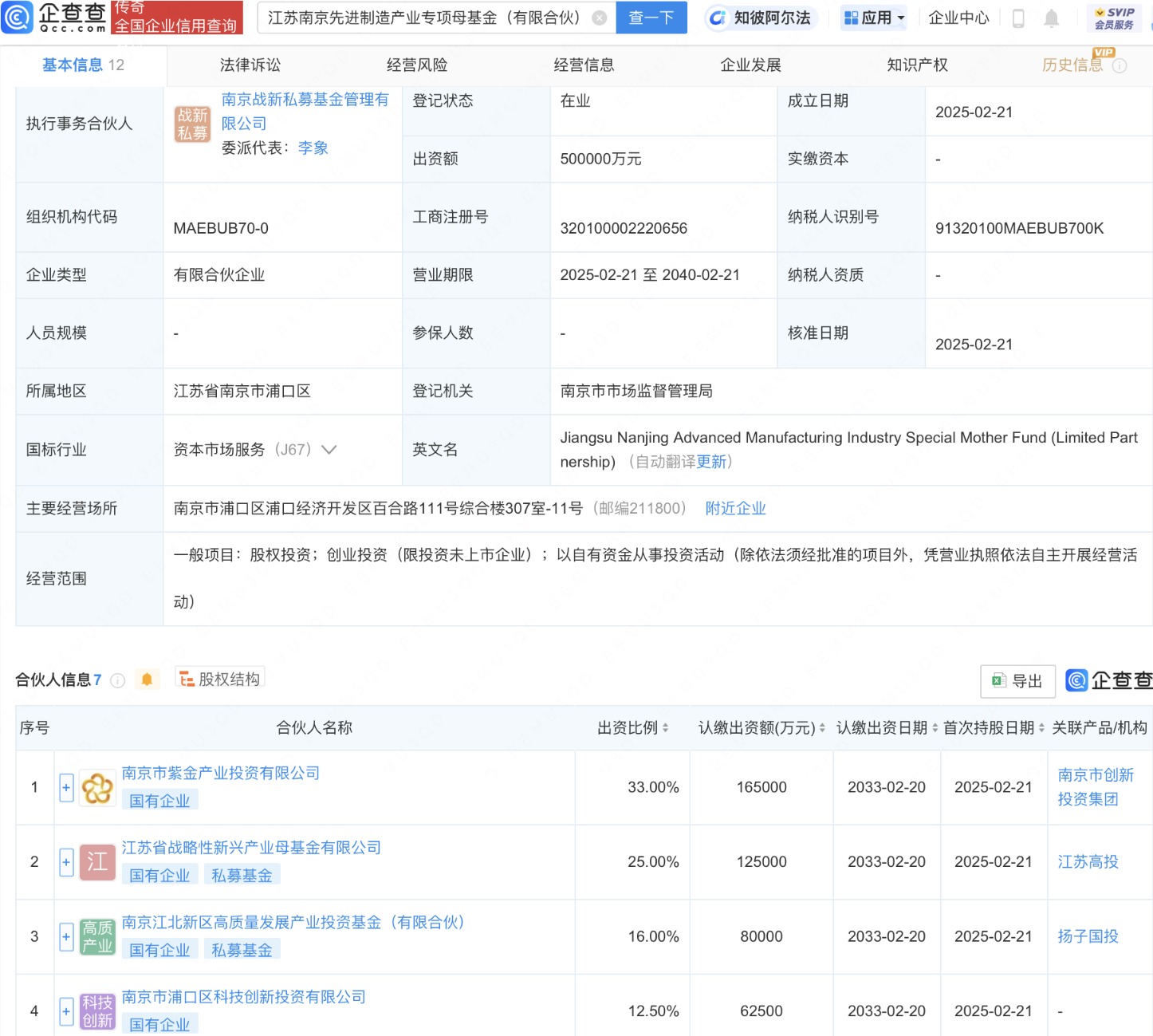Click the subscribe bell beside 合伙人信息

tap(146, 679)
